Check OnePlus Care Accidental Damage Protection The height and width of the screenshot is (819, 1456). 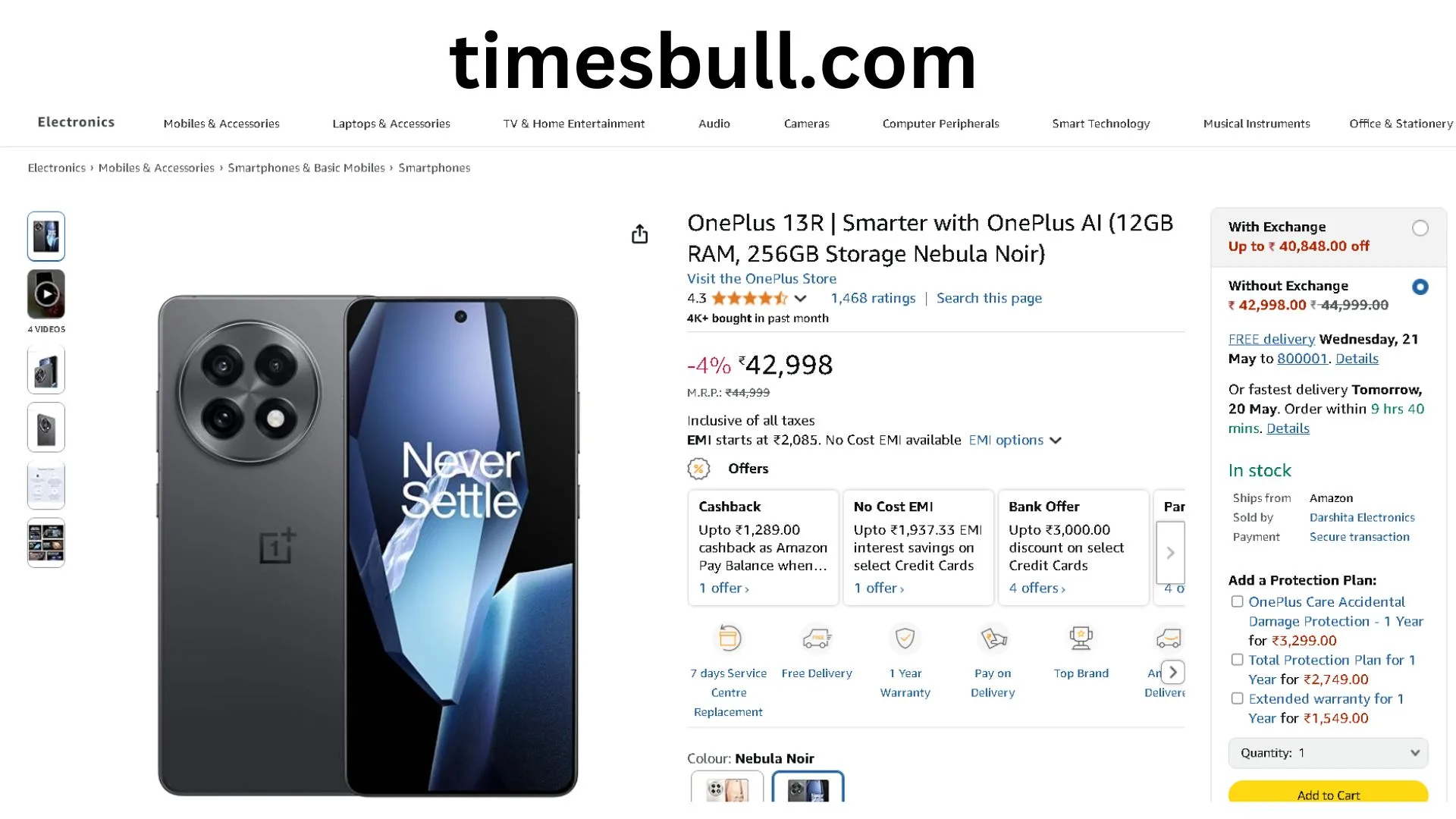pos(1237,601)
